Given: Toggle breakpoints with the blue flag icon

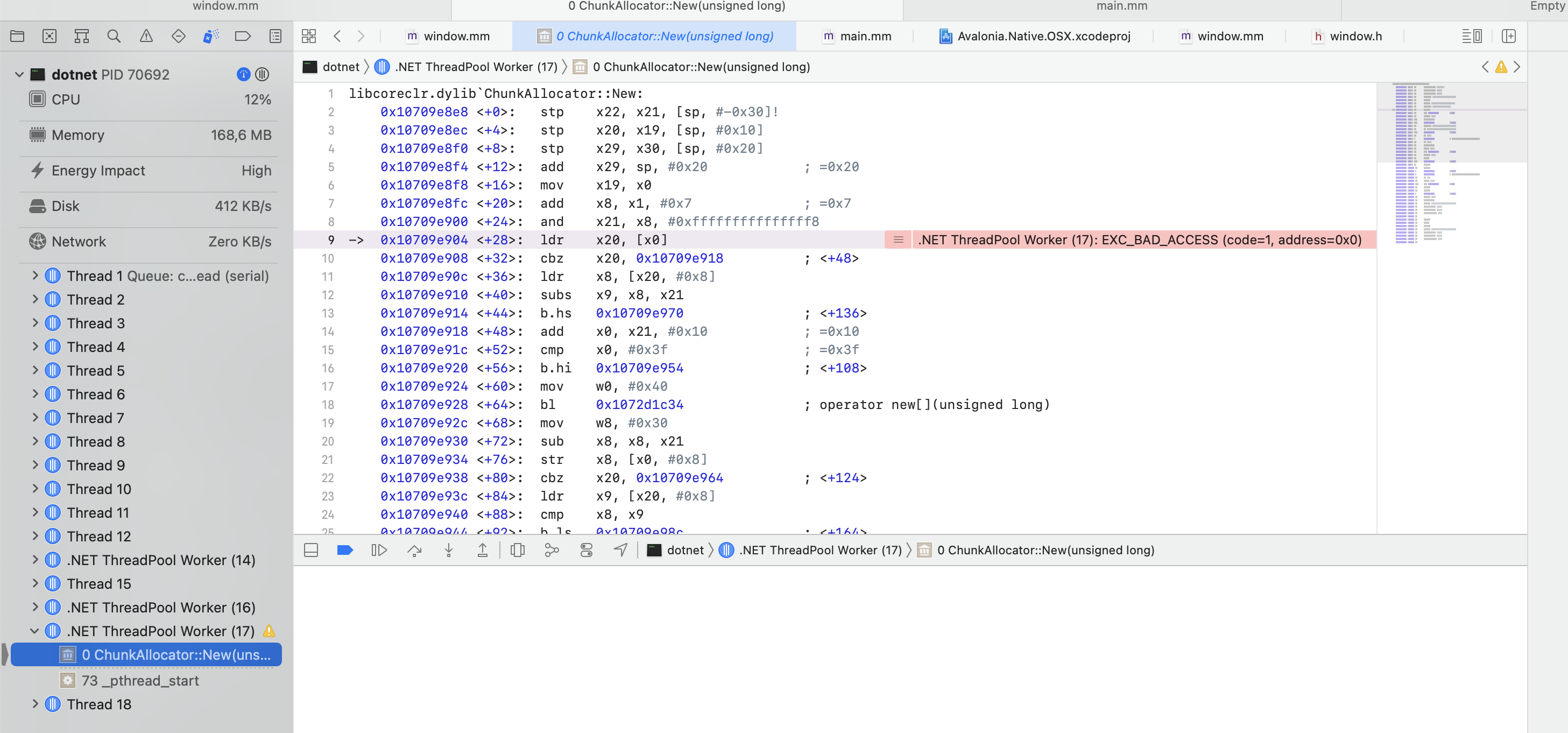Looking at the screenshot, I should (345, 550).
